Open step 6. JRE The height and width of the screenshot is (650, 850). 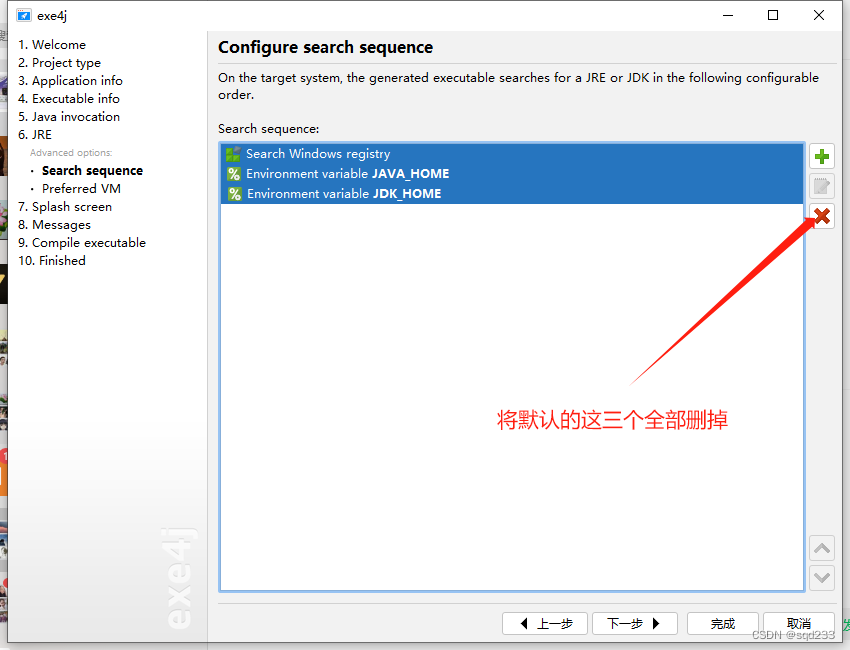pyautogui.click(x=35, y=134)
